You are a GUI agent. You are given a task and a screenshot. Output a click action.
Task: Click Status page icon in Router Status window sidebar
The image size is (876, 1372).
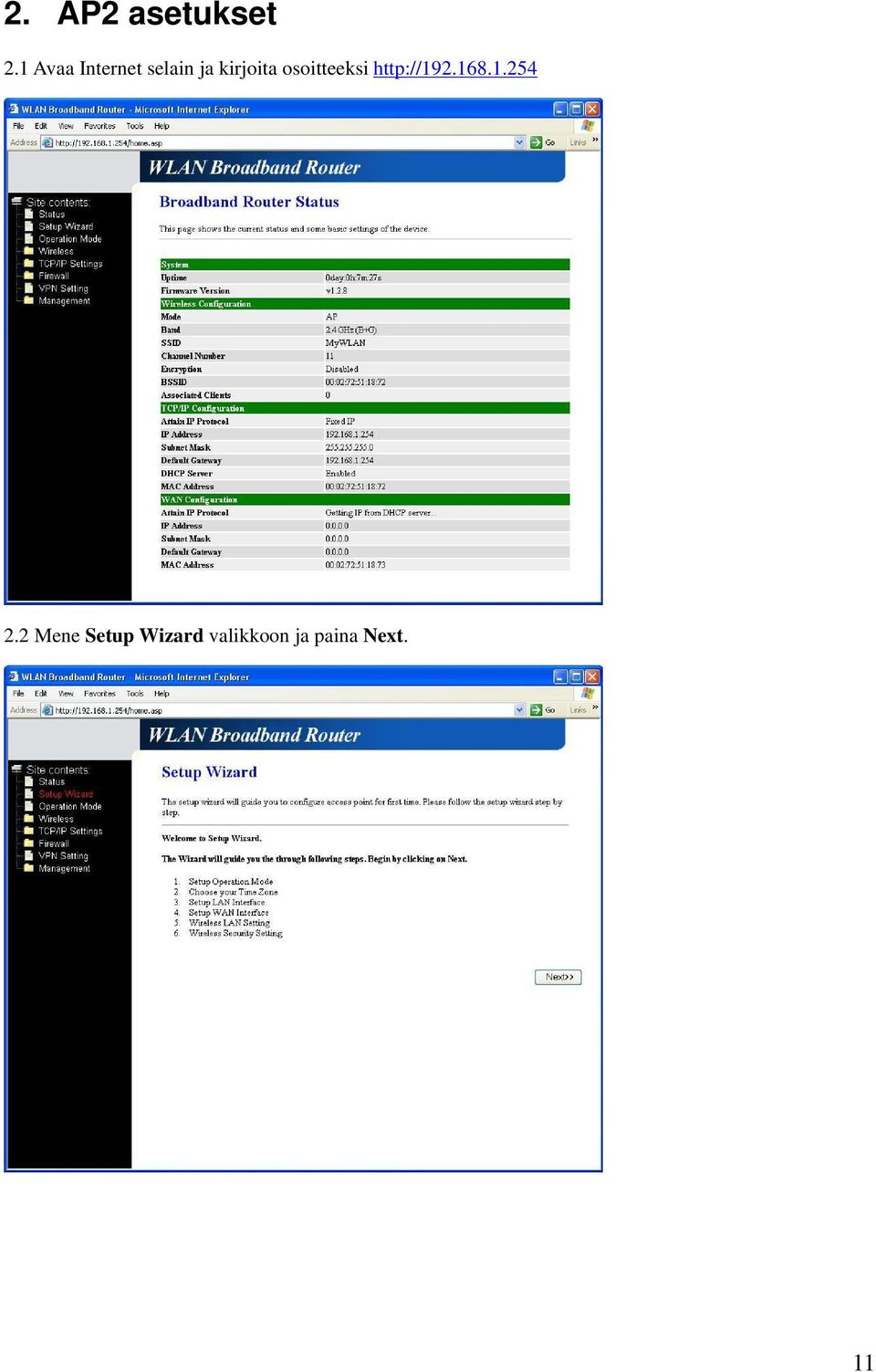click(29, 215)
